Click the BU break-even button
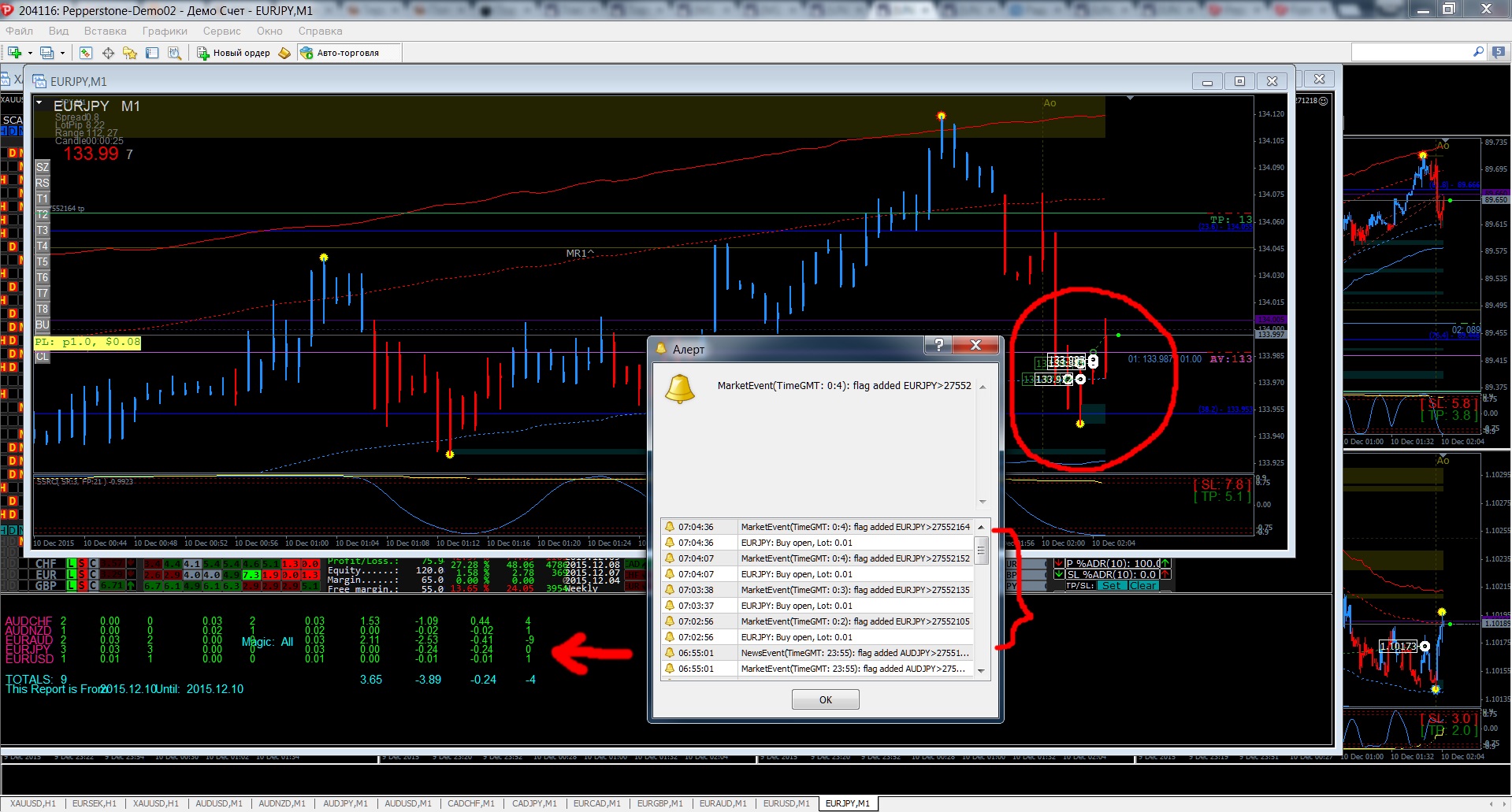 [43, 324]
